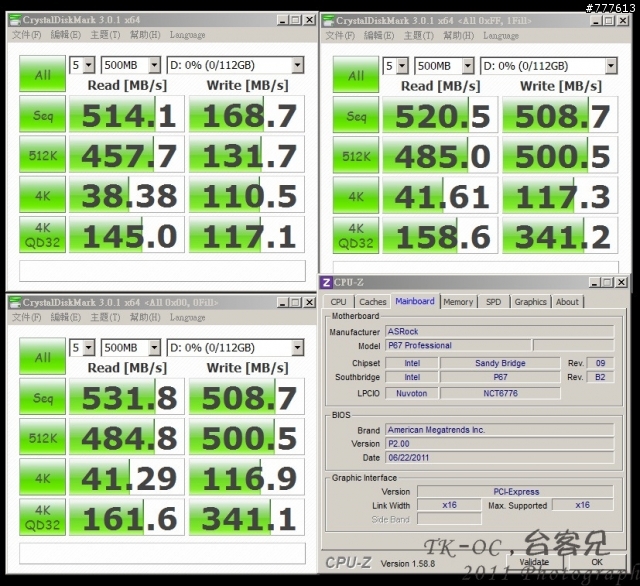Switch to SPD tab in CPU-Z
Screen dimensions: 640x586
tap(493, 302)
